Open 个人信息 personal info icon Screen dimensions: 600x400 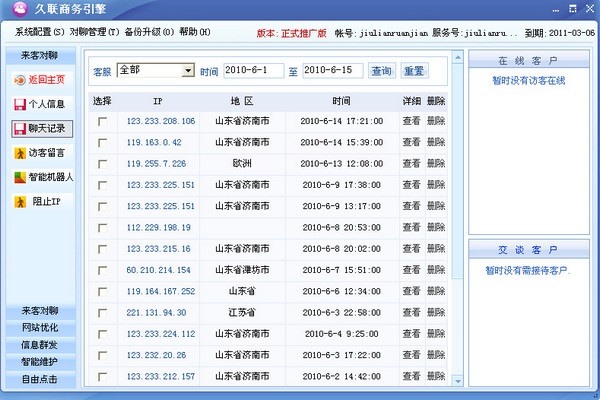[x=19, y=103]
